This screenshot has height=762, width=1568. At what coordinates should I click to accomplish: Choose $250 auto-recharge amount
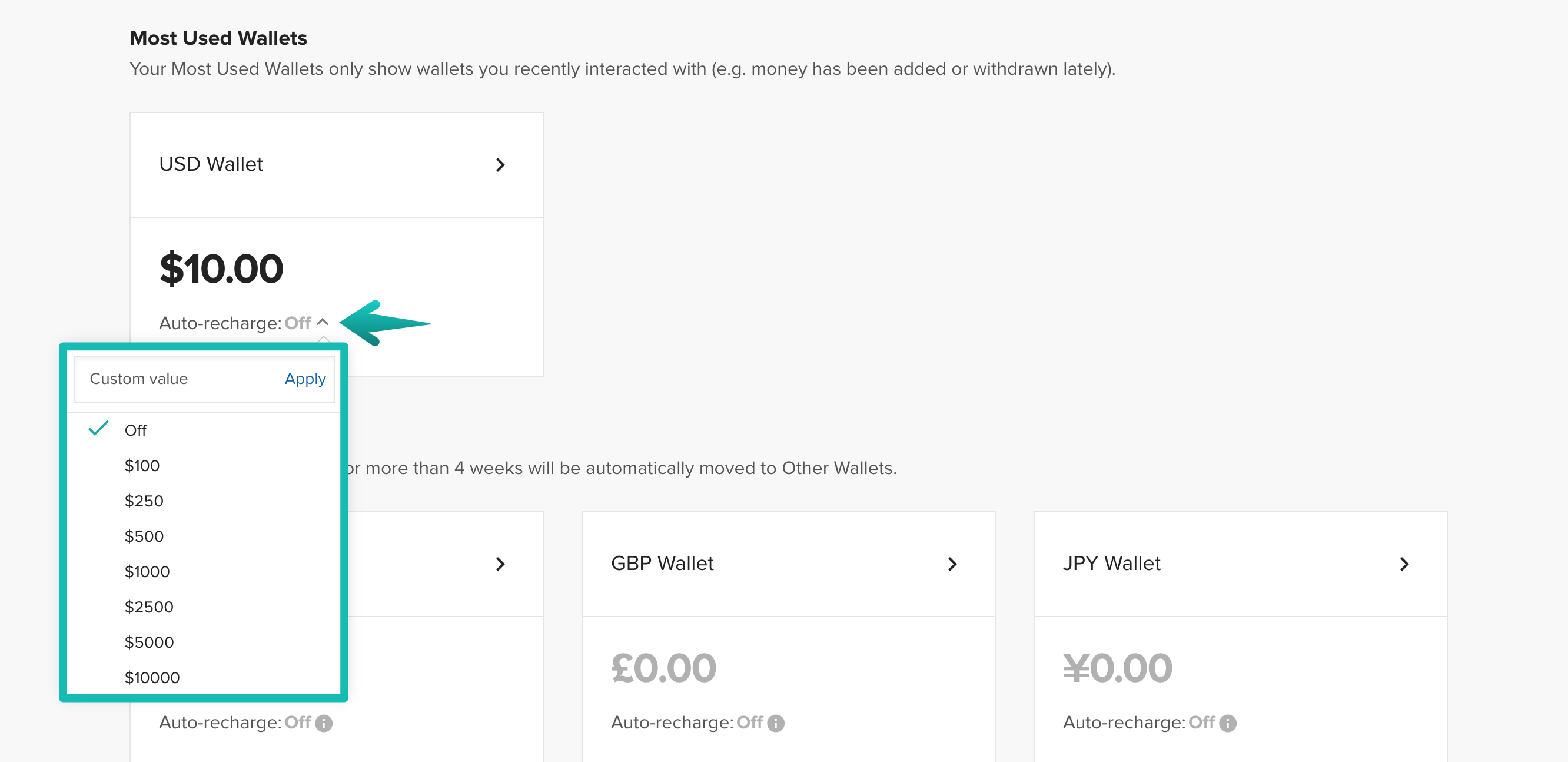pyautogui.click(x=144, y=501)
